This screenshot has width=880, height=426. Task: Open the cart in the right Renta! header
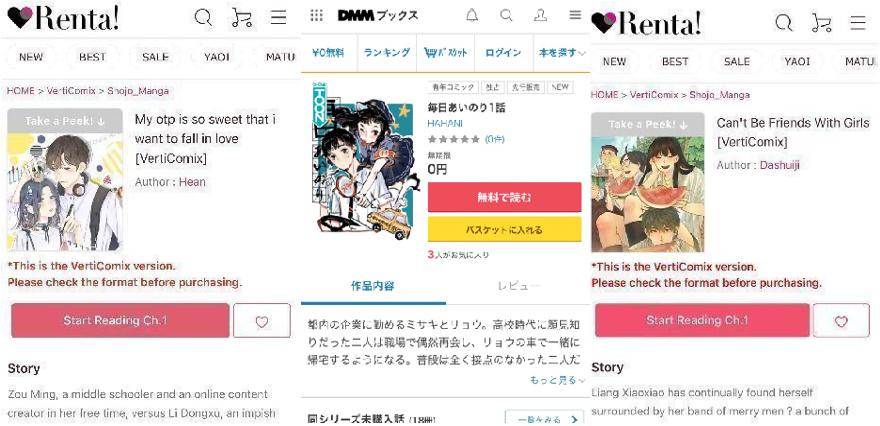[x=822, y=22]
